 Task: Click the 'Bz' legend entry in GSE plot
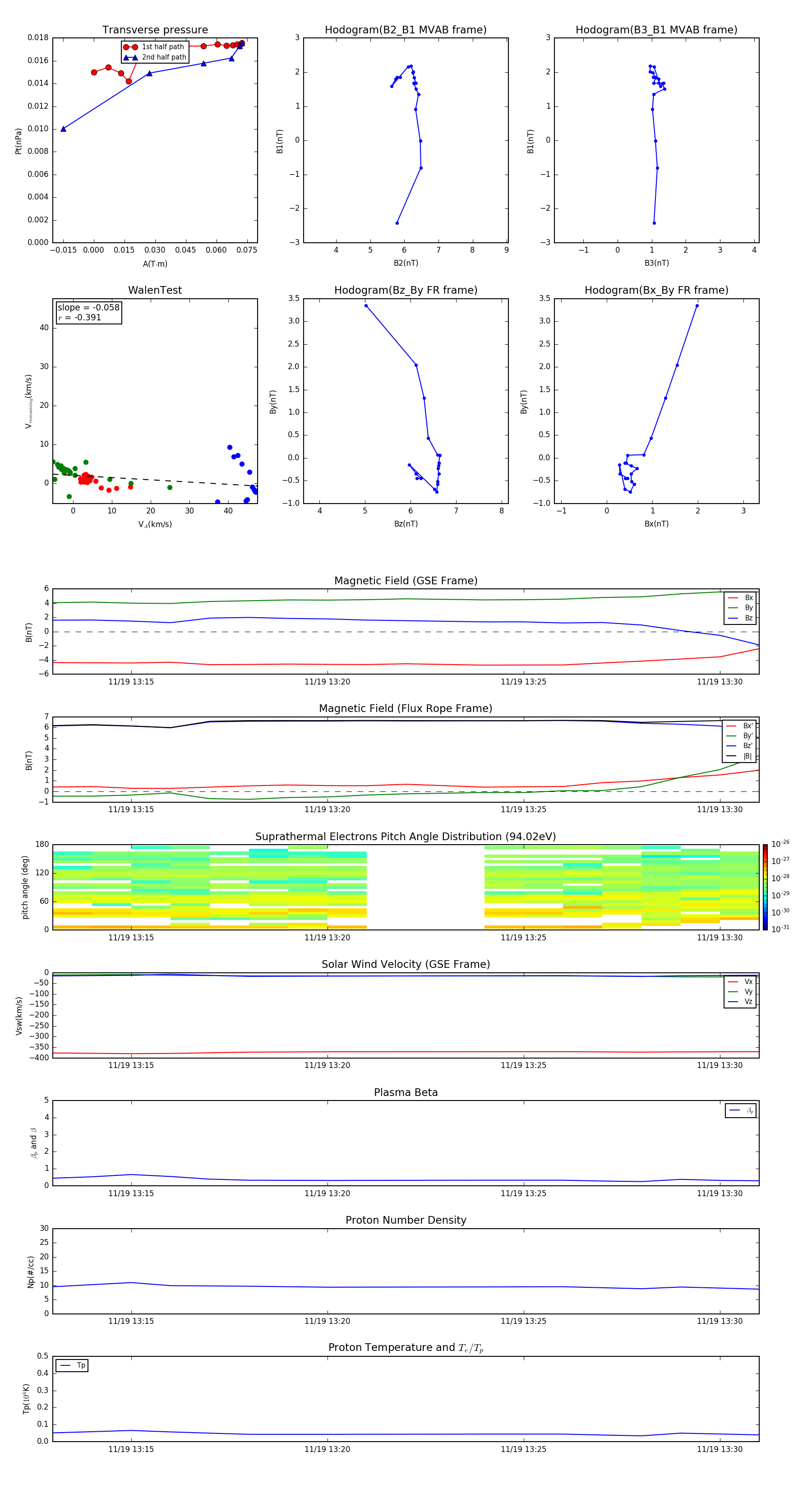pos(740,618)
